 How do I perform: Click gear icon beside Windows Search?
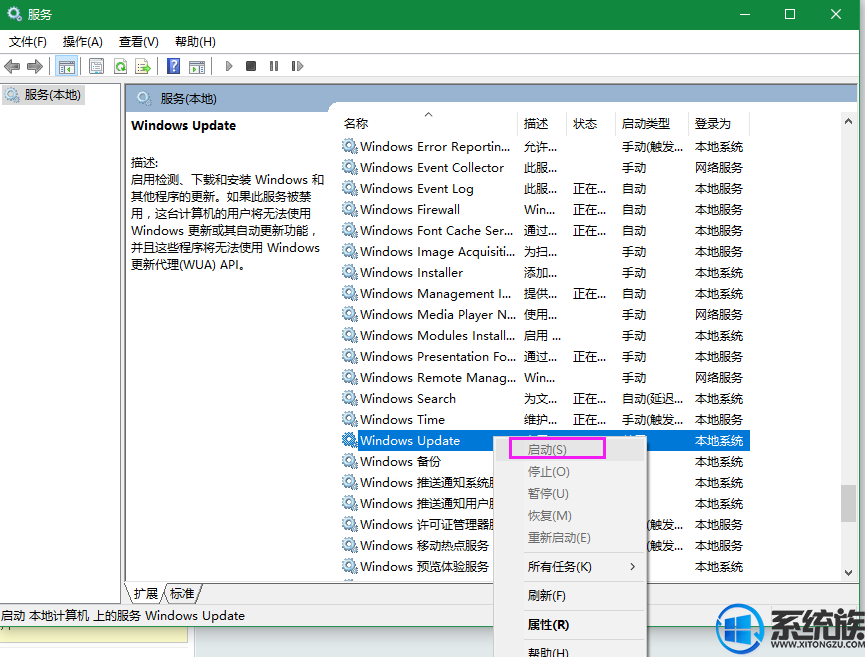(349, 398)
